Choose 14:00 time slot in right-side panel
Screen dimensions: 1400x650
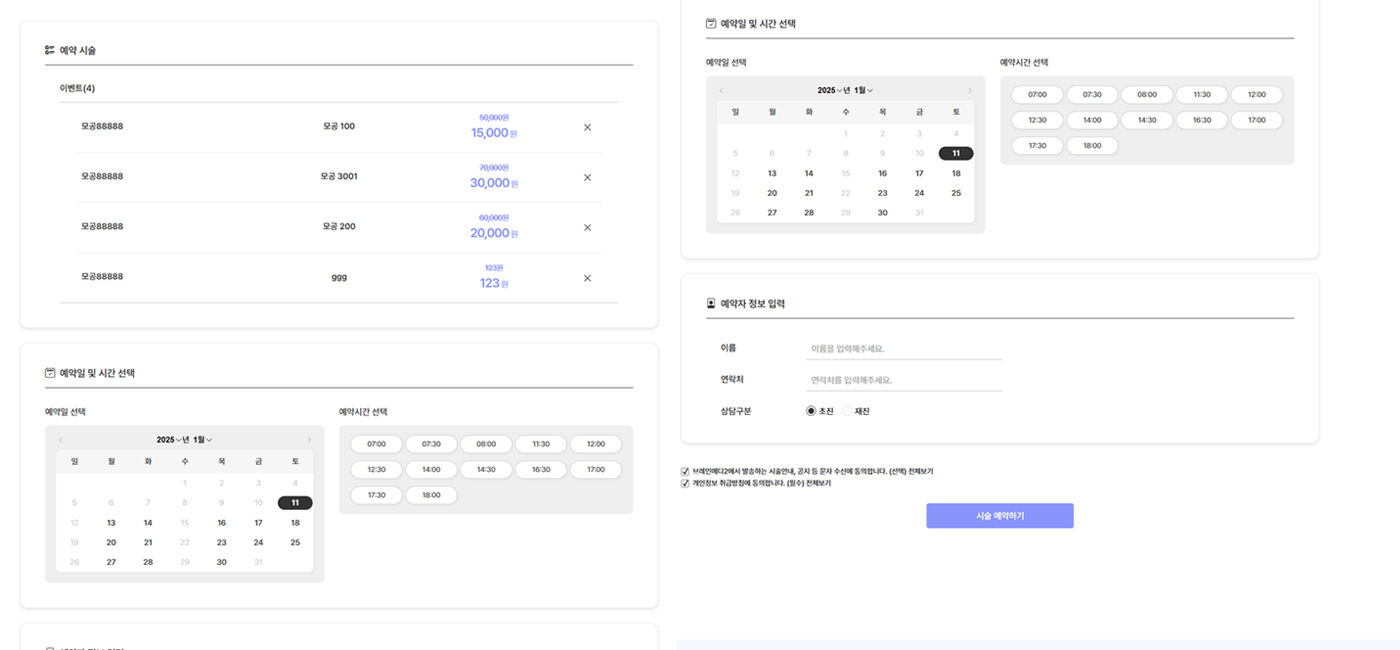pos(1092,120)
